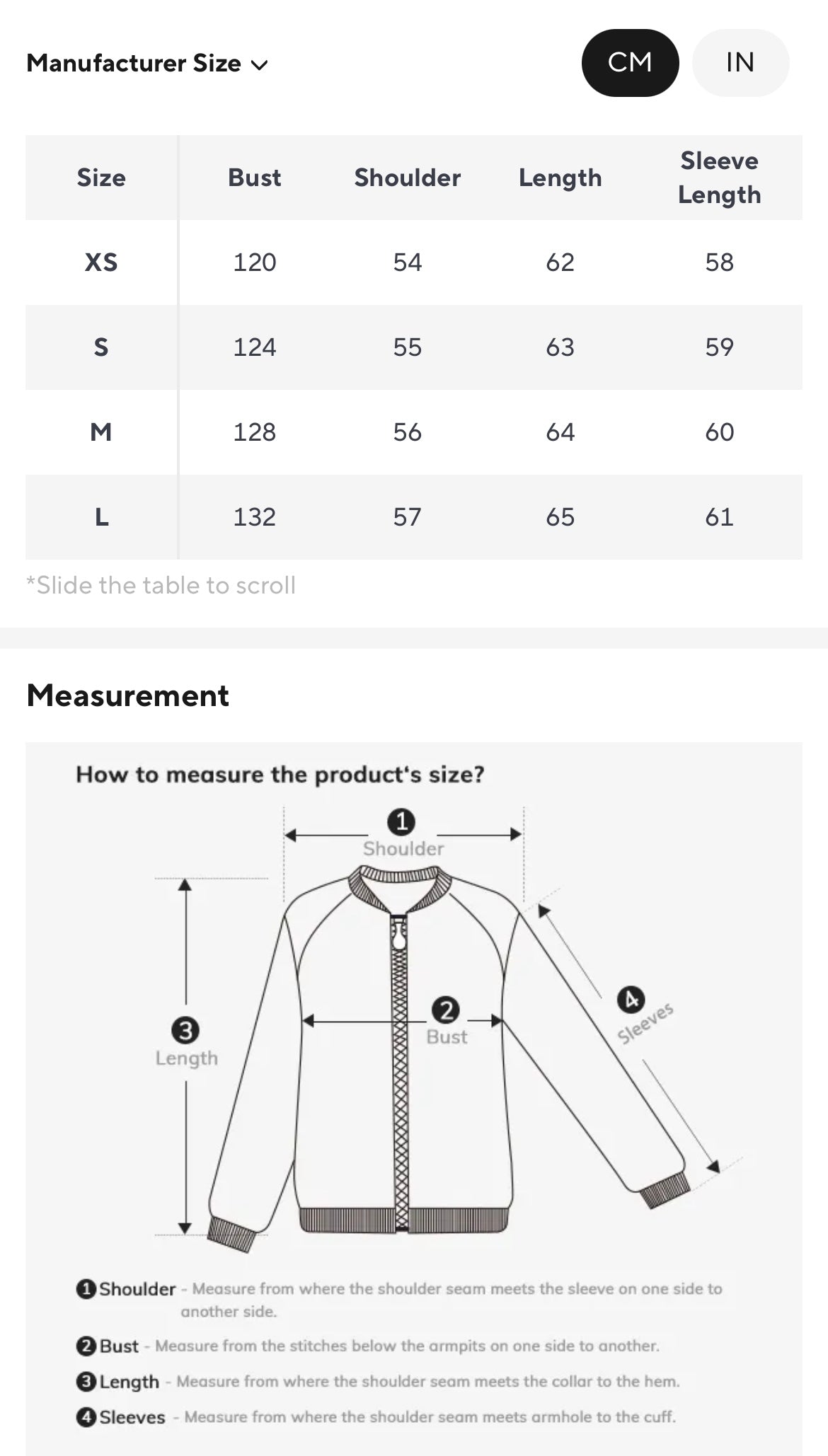The width and height of the screenshot is (828, 1456).
Task: Click the Shoulder column header
Action: click(x=407, y=178)
